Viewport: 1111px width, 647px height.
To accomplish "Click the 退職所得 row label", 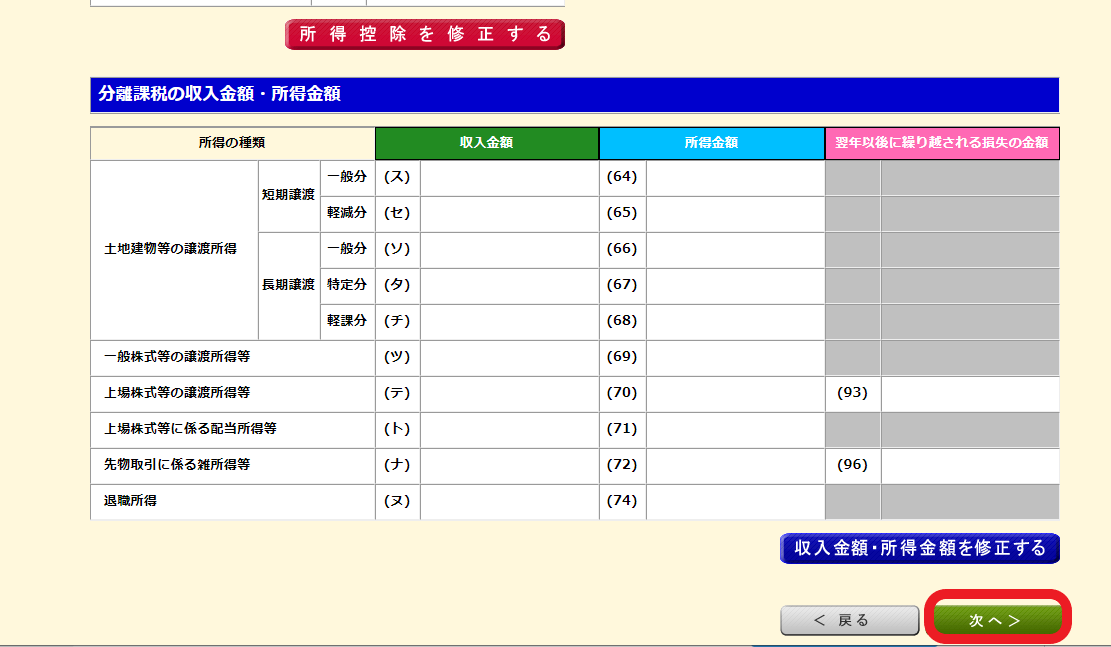I will (x=130, y=500).
